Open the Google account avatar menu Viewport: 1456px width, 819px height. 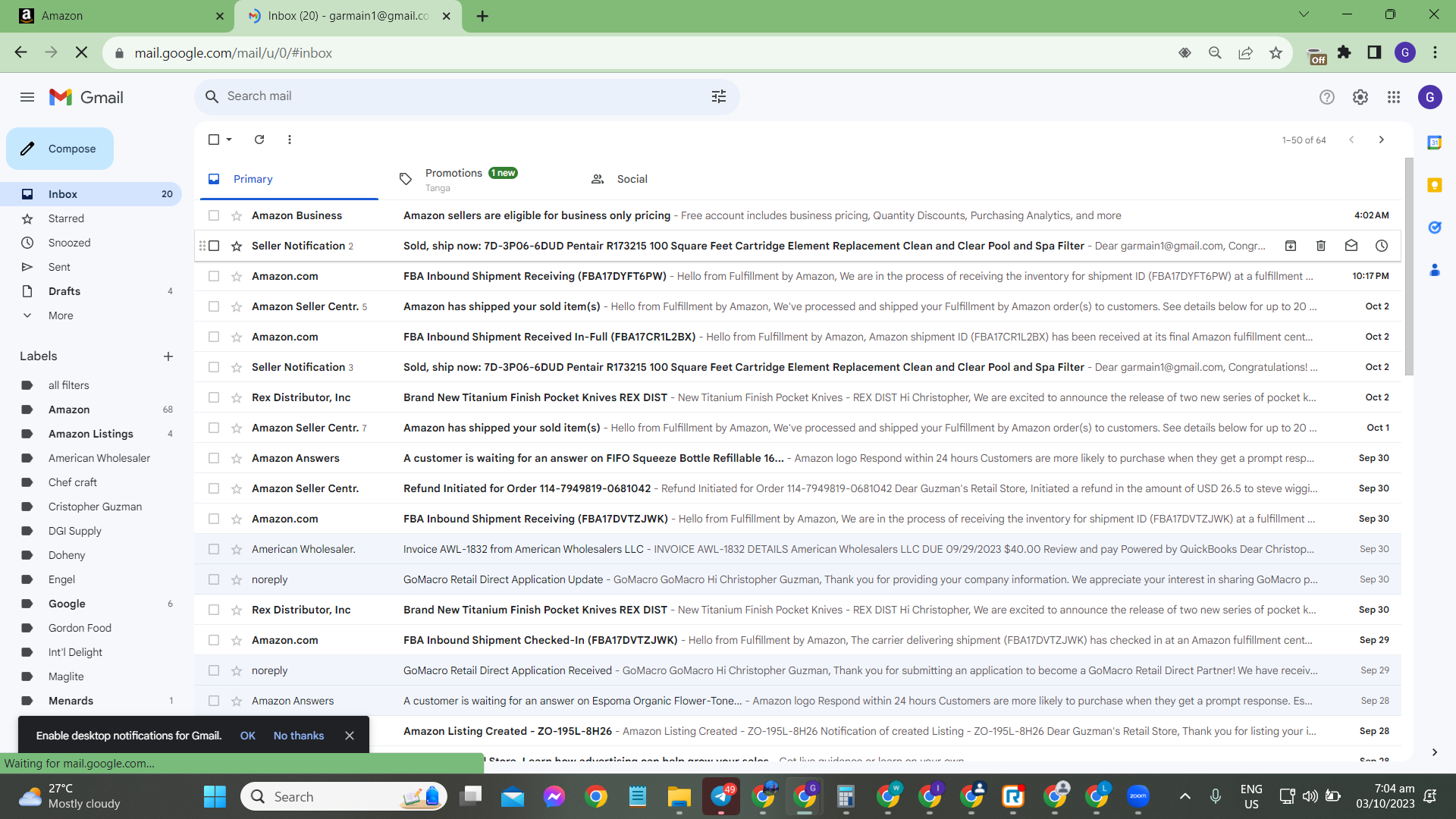(1430, 97)
